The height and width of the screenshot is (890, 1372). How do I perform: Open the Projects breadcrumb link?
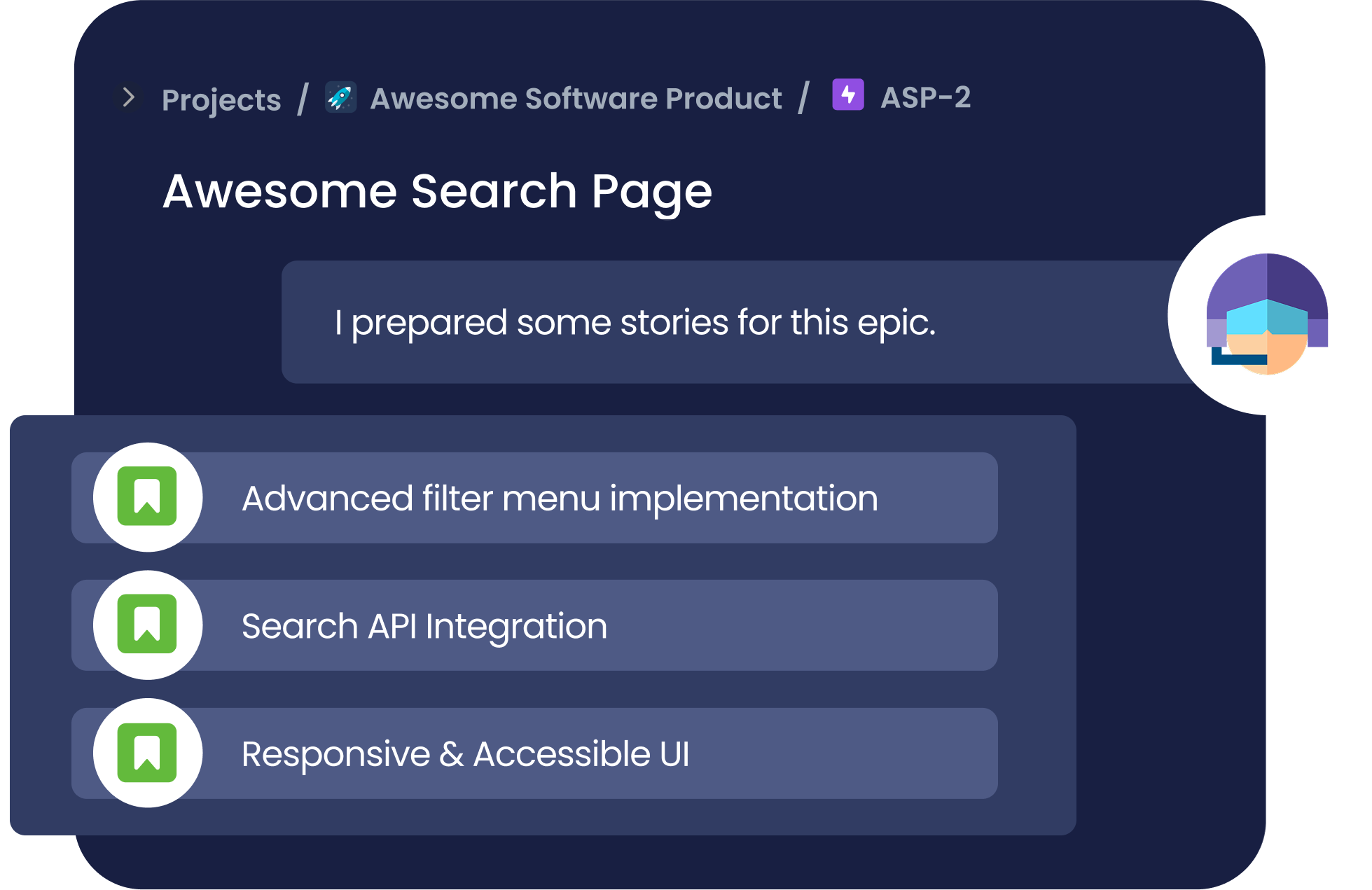click(x=221, y=99)
